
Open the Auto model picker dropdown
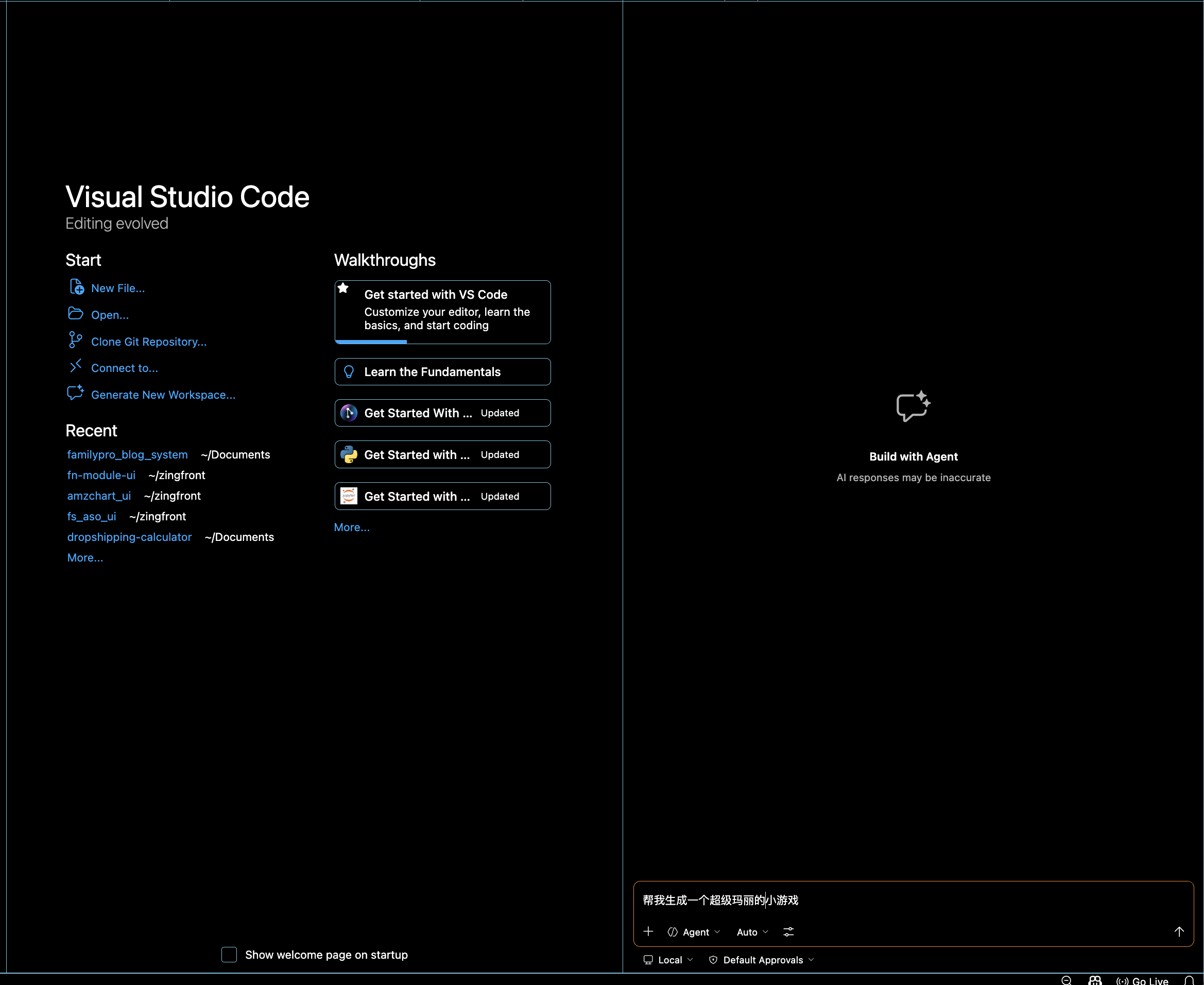tap(752, 932)
